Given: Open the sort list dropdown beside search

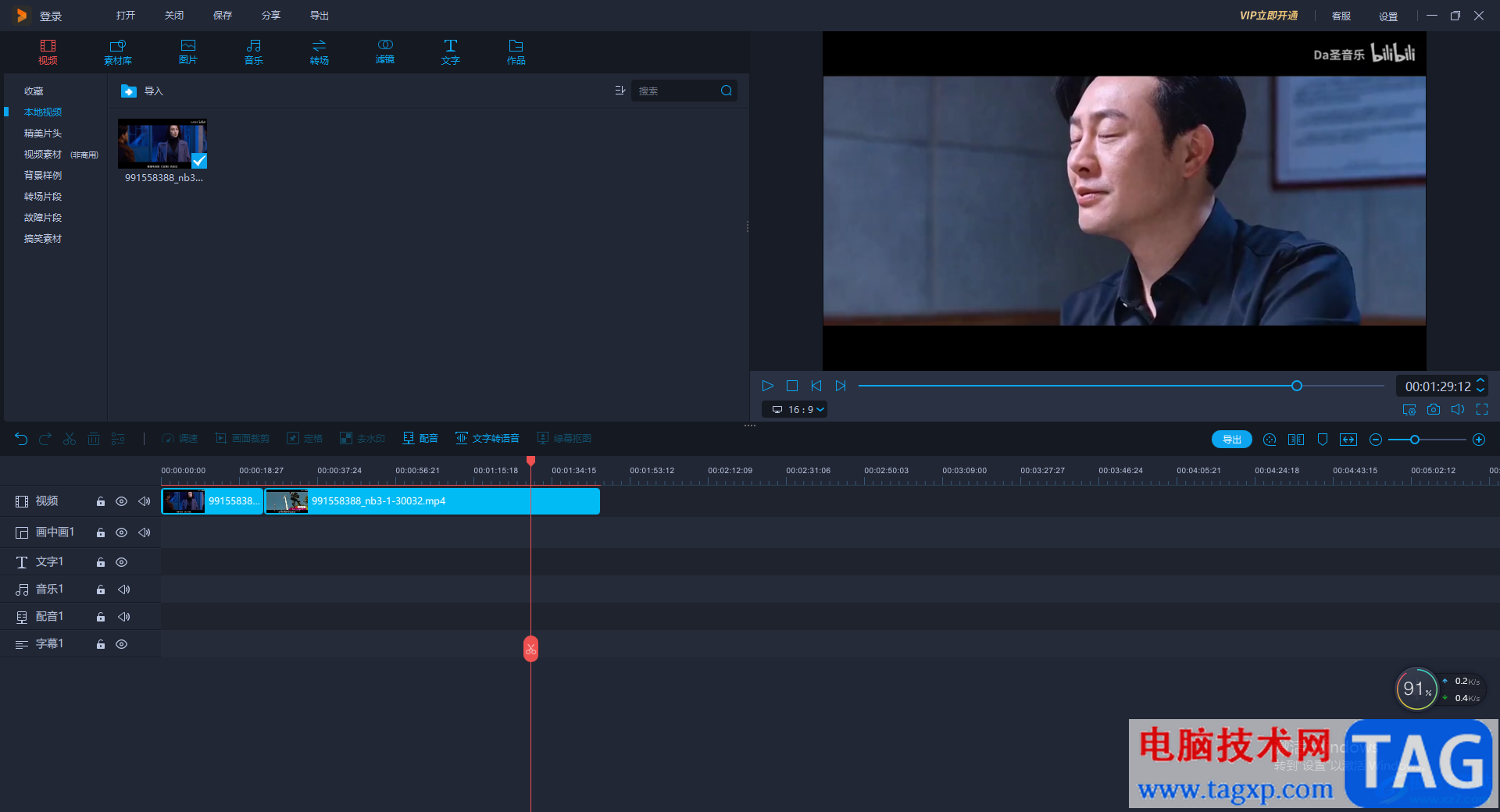Looking at the screenshot, I should 620,91.
